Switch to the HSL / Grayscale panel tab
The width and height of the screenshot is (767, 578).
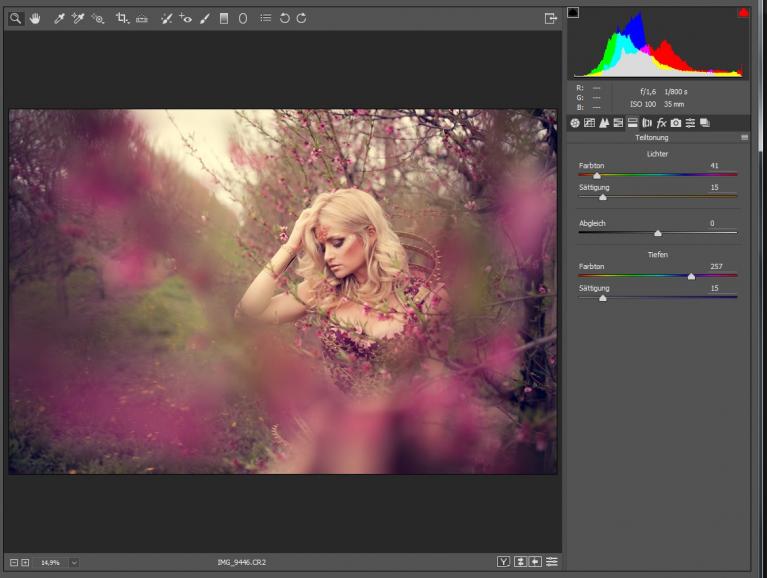click(x=618, y=123)
